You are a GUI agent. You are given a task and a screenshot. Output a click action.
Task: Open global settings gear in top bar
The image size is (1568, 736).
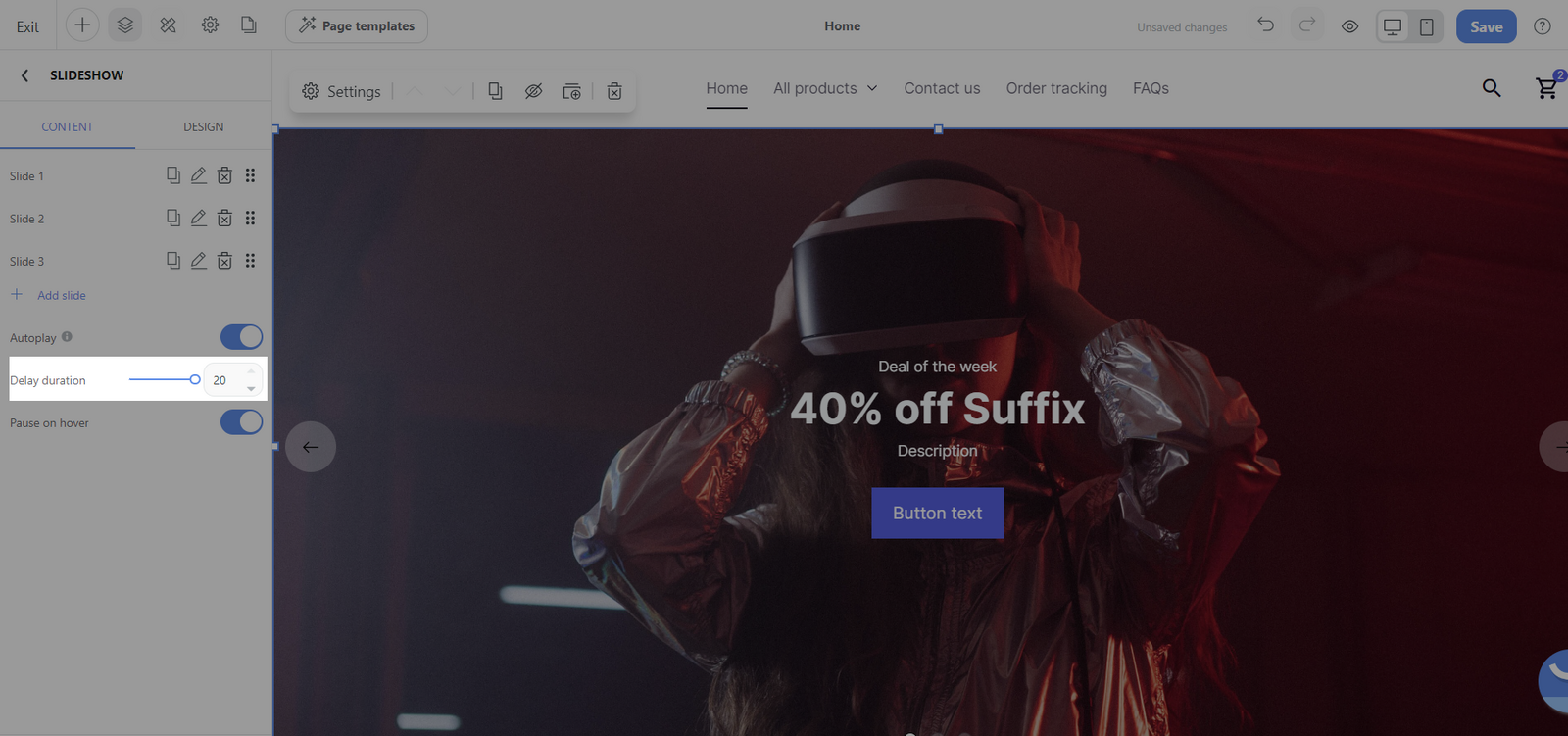(x=210, y=25)
